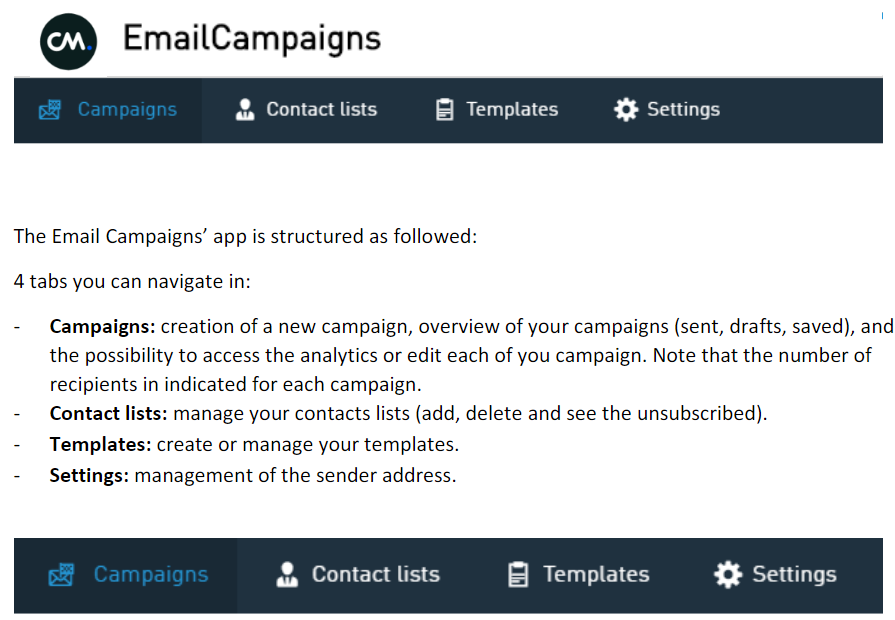Click the bold "Templates:" bullet heading

[100, 444]
